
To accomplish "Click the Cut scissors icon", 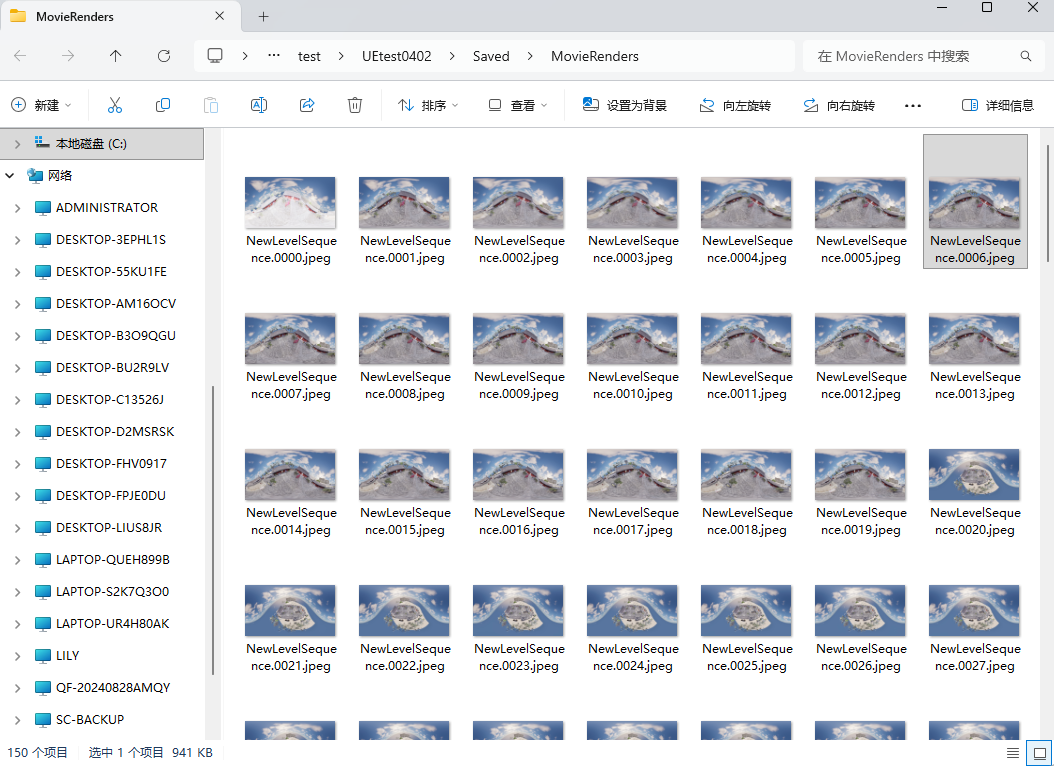I will pyautogui.click(x=115, y=105).
